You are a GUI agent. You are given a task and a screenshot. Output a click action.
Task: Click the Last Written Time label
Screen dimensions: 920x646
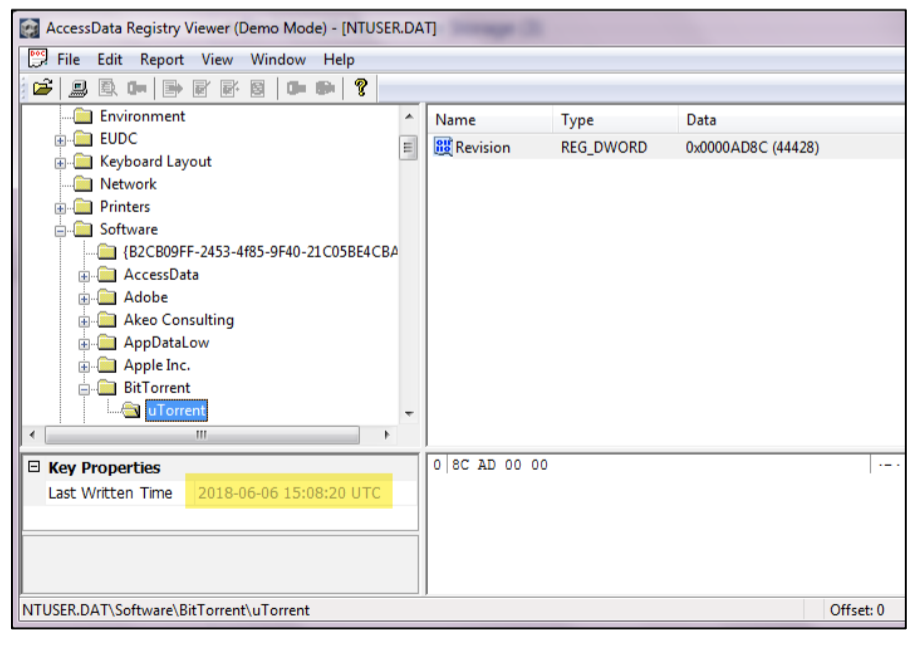(x=110, y=493)
